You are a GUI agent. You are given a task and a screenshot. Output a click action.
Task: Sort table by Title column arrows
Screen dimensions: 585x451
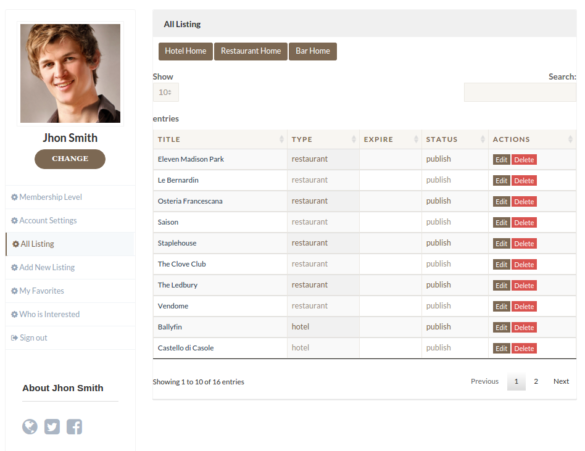pyautogui.click(x=282, y=139)
